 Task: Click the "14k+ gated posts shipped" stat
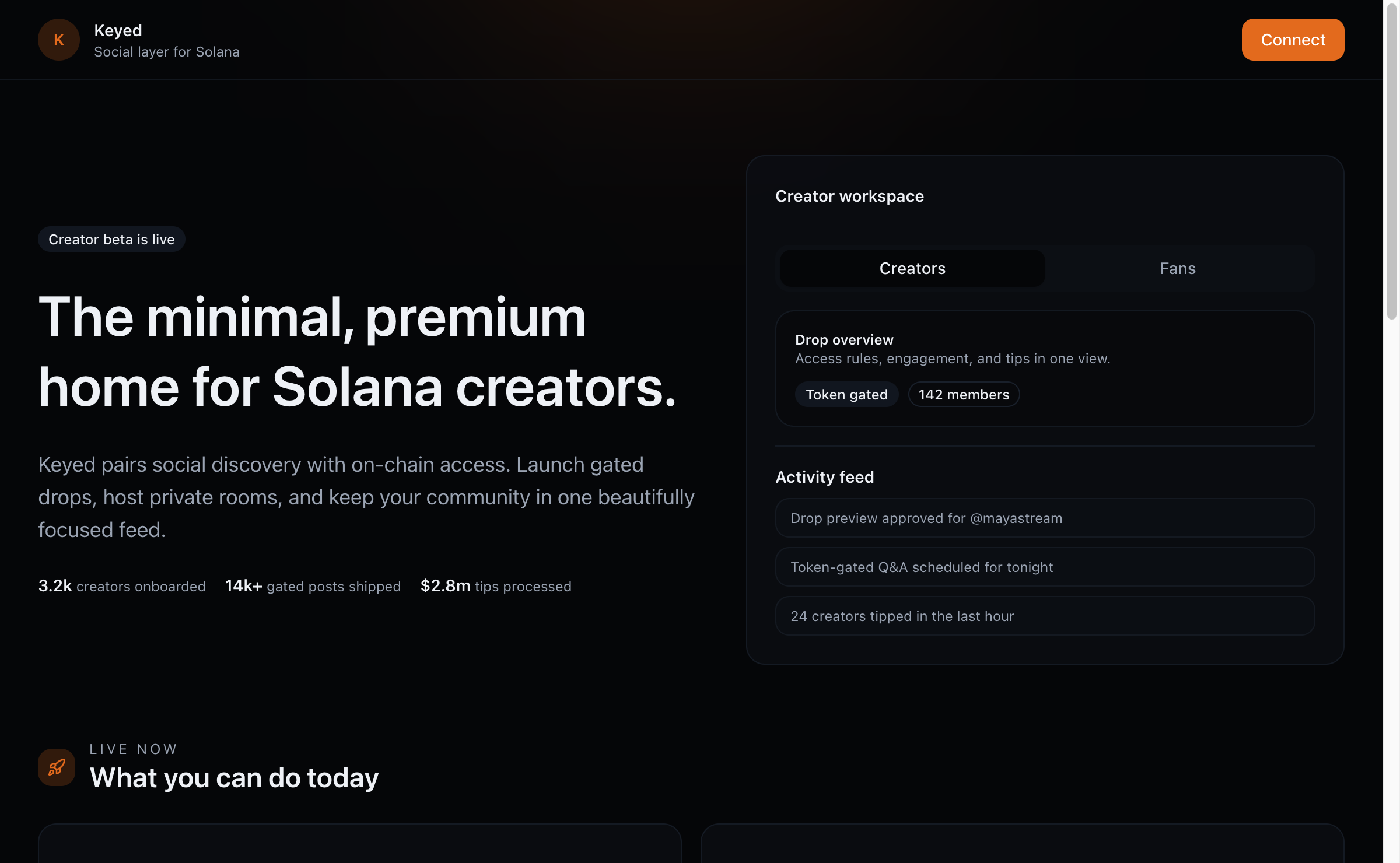coord(312,586)
